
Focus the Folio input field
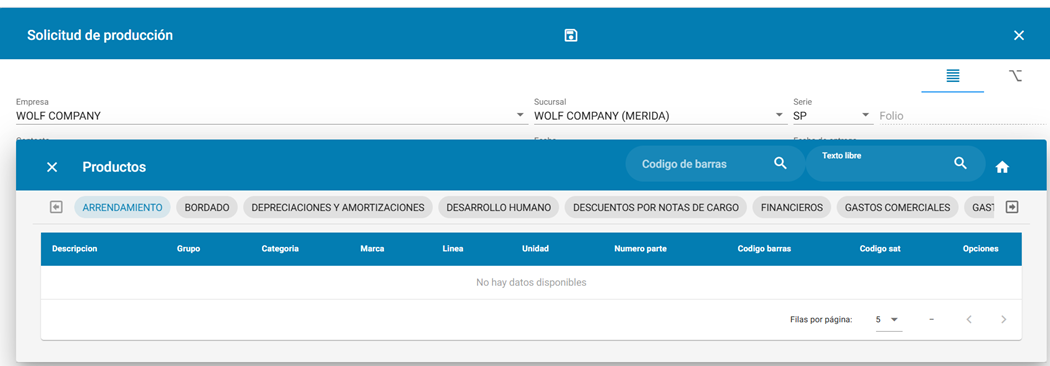[962, 116]
